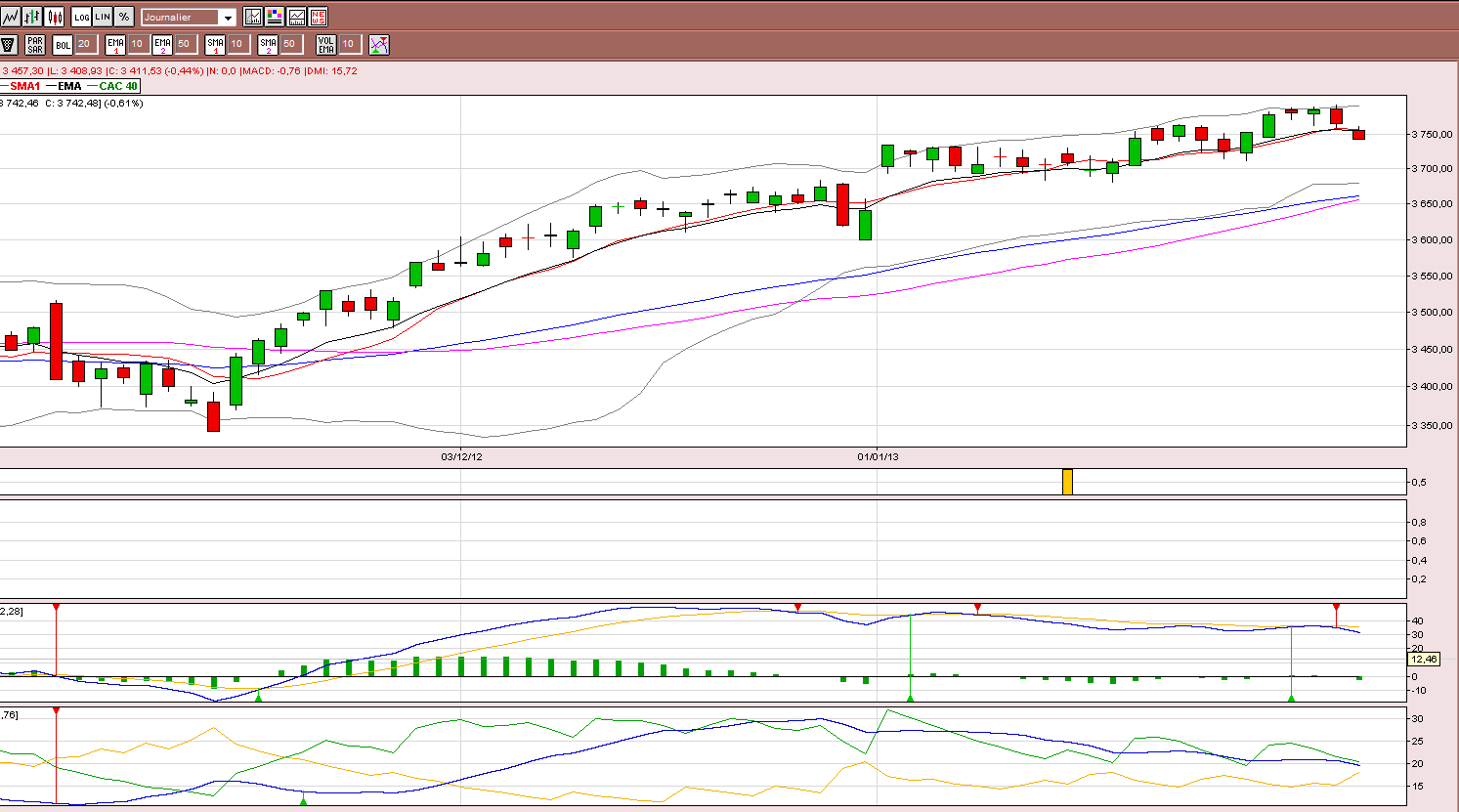Open the Journalier timeframe dropdown
Viewport: 1459px width, 812px height.
[x=189, y=18]
